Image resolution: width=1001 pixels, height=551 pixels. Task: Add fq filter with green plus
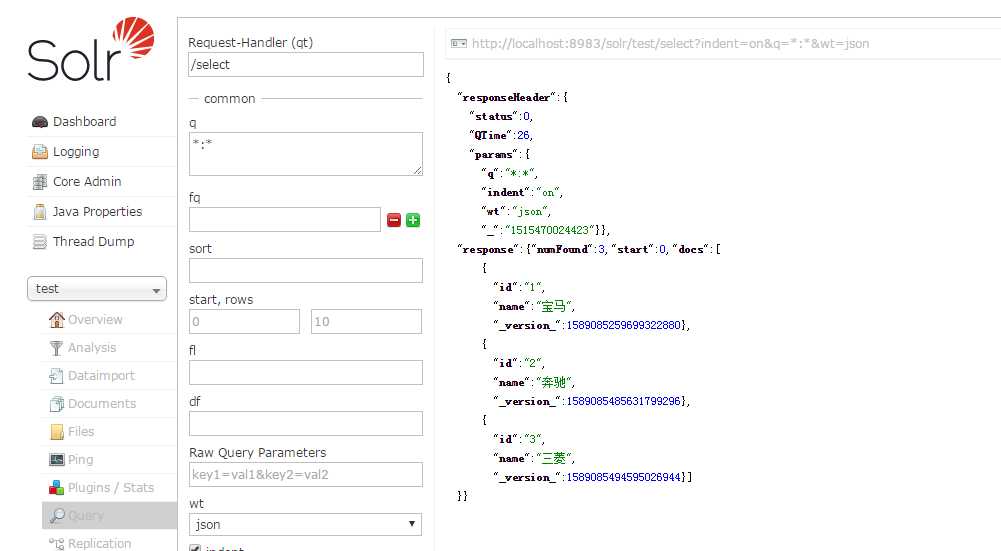pos(413,220)
